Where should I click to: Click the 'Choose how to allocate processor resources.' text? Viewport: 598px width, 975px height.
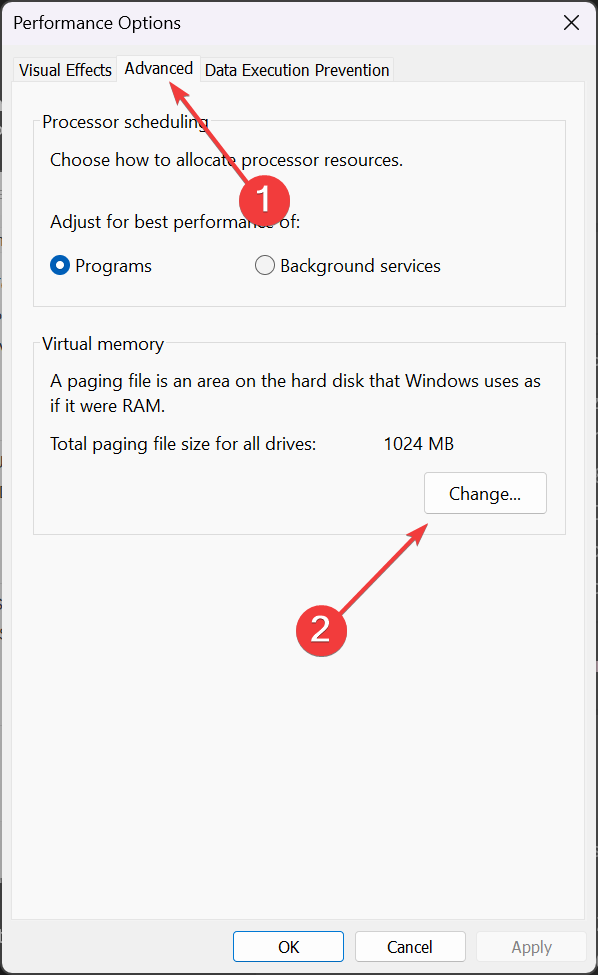coord(227,160)
